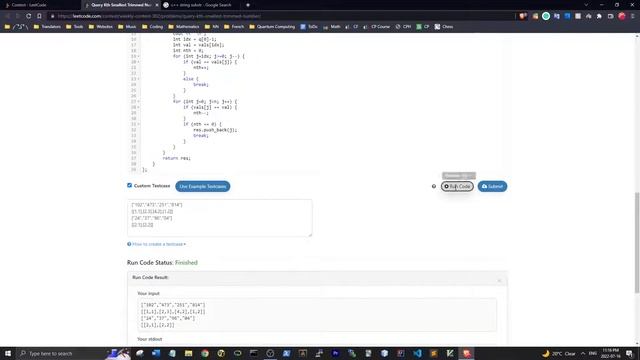640x360 pixels.
Task: Open a new browser tab with plus button
Action: pos(248,5)
